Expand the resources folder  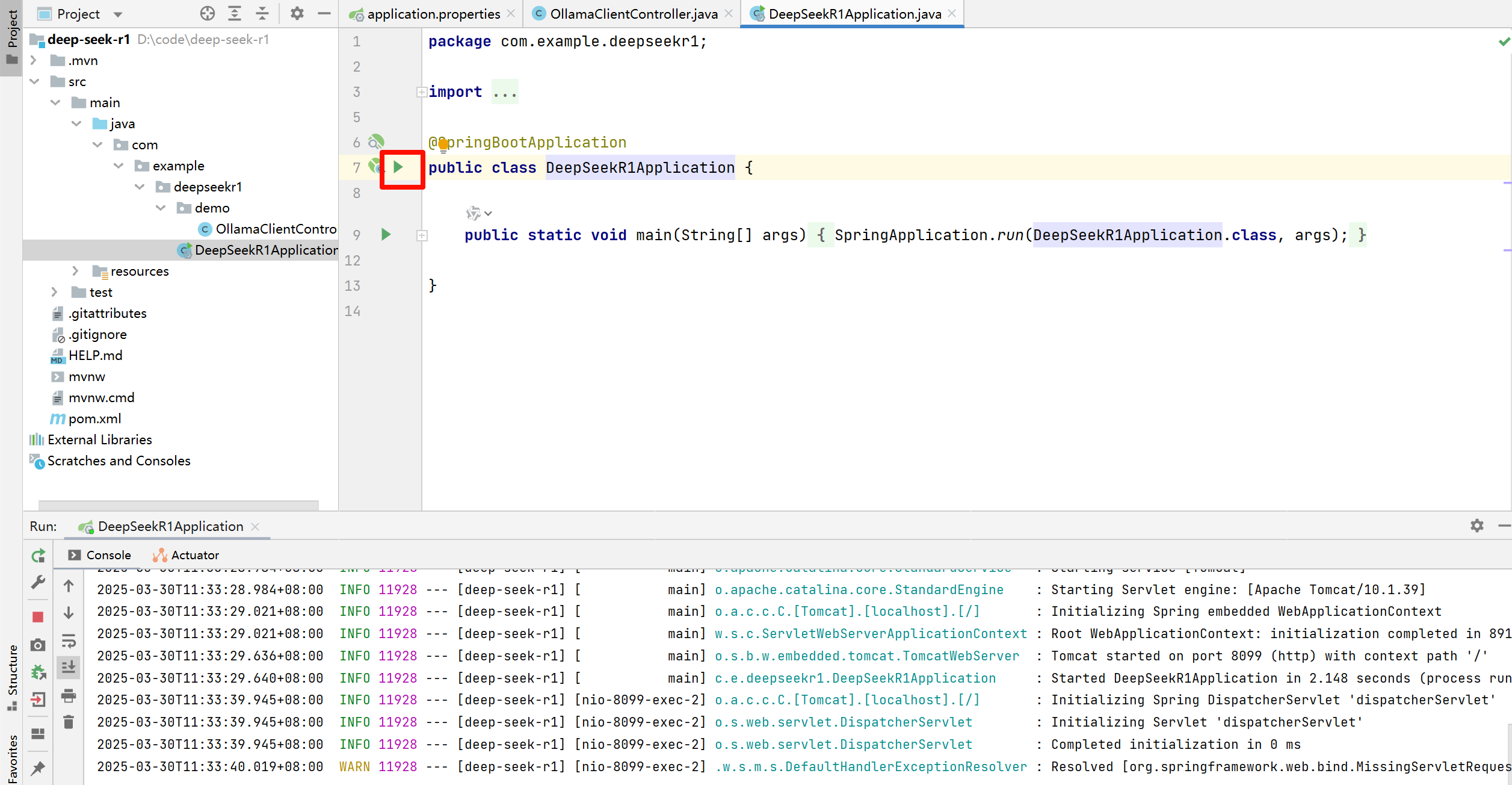[x=75, y=271]
